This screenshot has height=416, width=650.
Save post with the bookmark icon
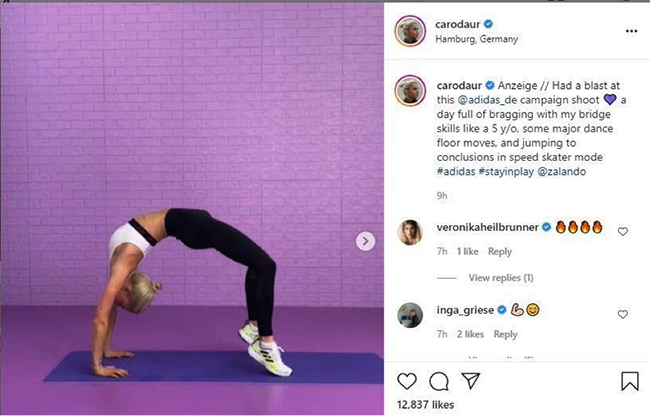[630, 381]
